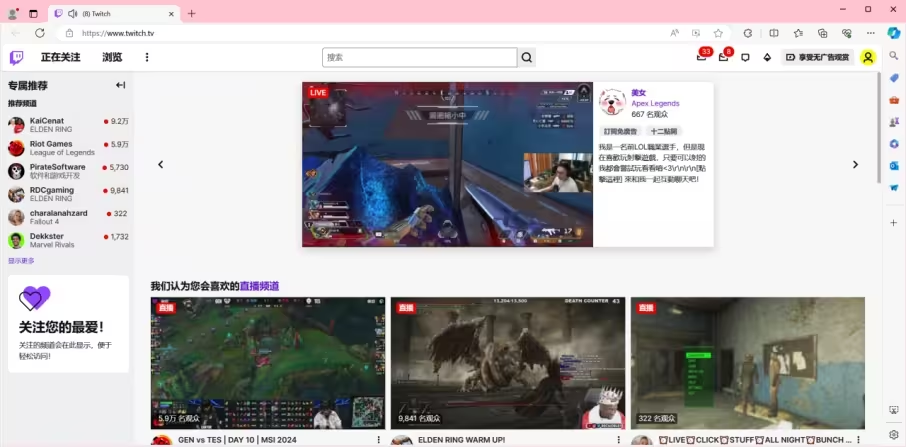Toggle split screen icon
The width and height of the screenshot is (906, 447).
774,33
